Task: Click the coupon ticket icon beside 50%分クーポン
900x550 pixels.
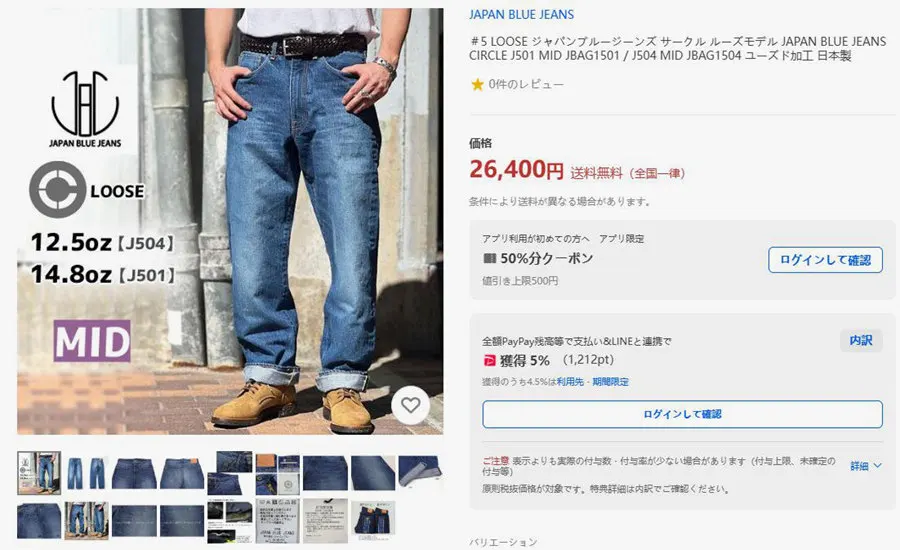Action: 490,258
